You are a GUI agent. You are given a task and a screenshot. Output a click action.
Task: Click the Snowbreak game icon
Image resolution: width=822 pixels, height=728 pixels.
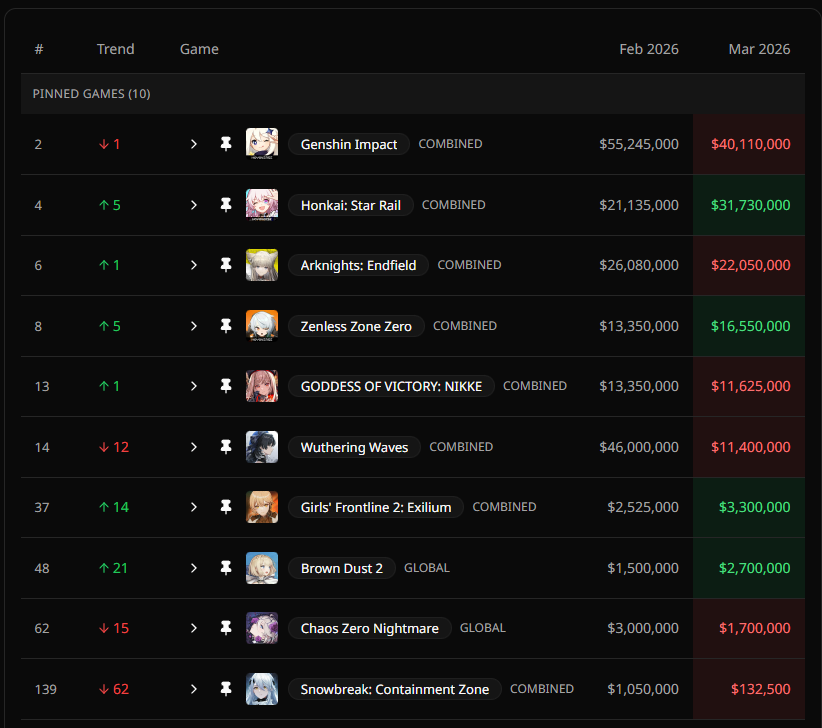pyautogui.click(x=262, y=689)
